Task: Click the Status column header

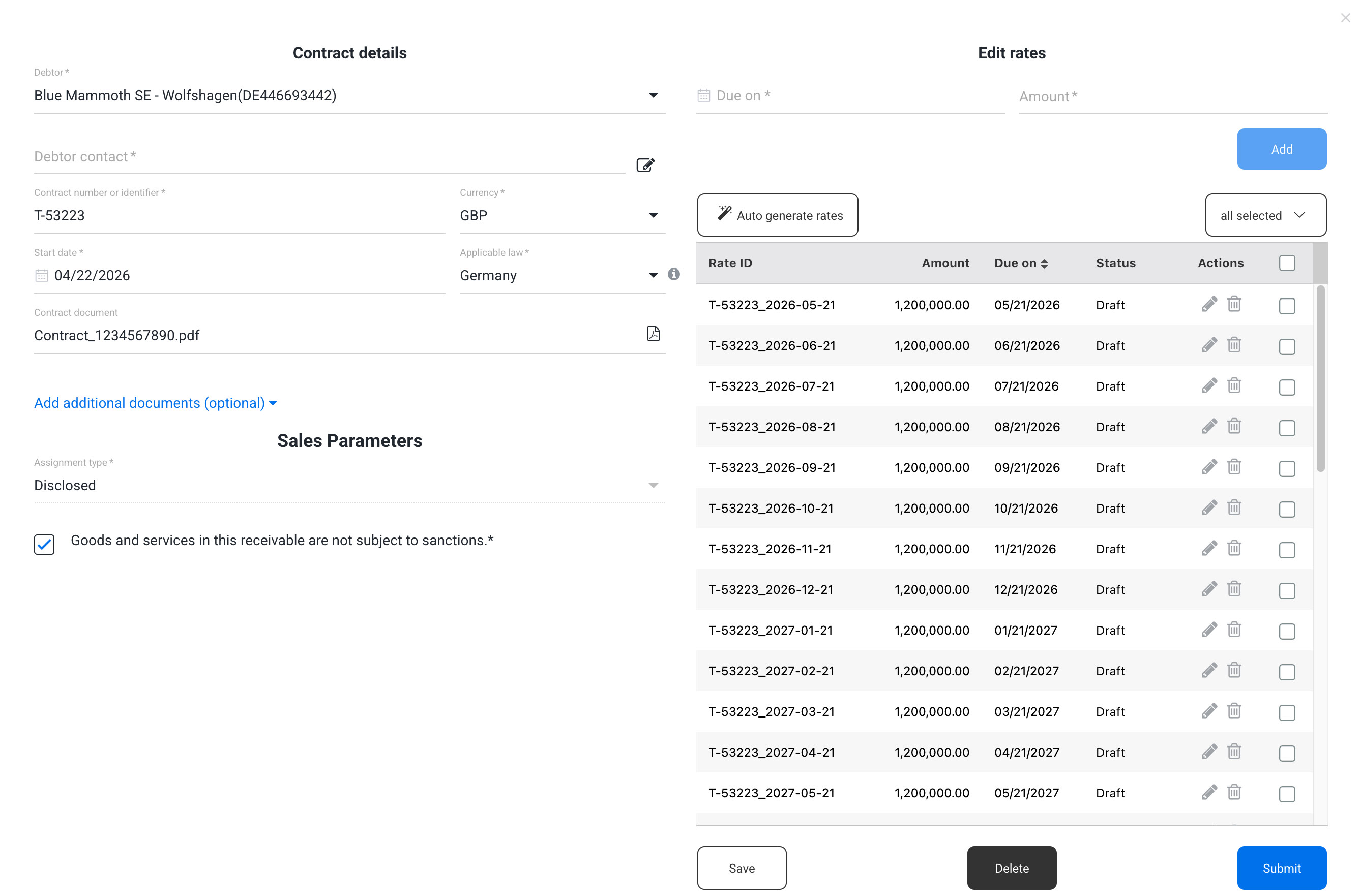Action: (x=1116, y=263)
